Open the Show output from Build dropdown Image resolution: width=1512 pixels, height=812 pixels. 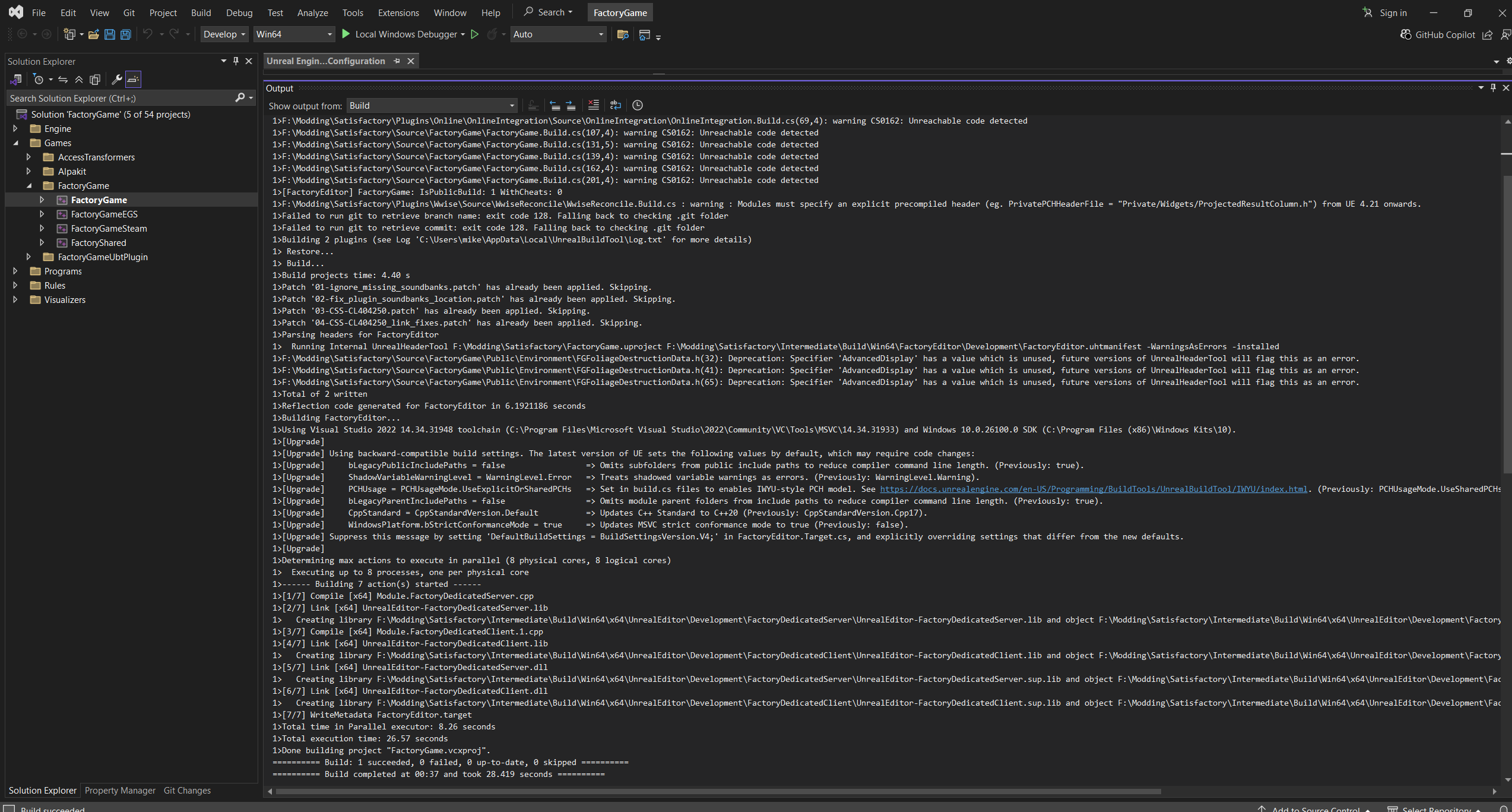(x=432, y=105)
